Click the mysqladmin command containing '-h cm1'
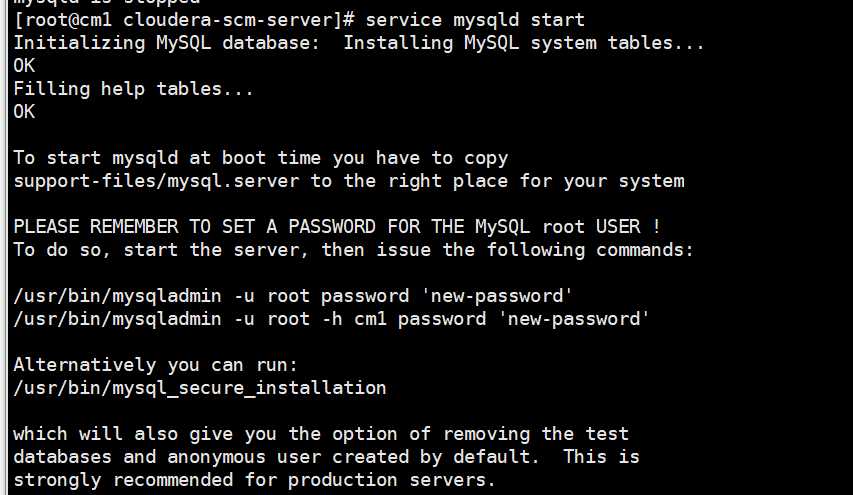The height and width of the screenshot is (495, 853). (331, 319)
